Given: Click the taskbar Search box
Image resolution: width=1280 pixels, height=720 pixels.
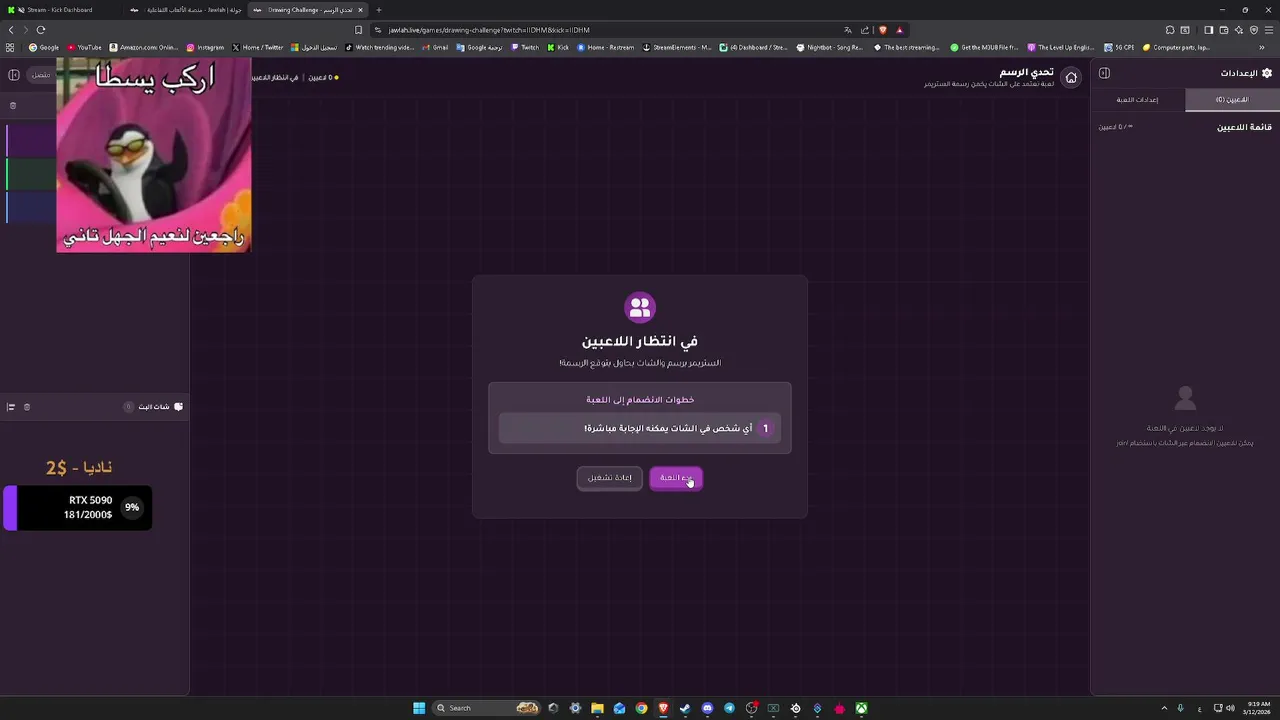Looking at the screenshot, I should click(x=487, y=708).
